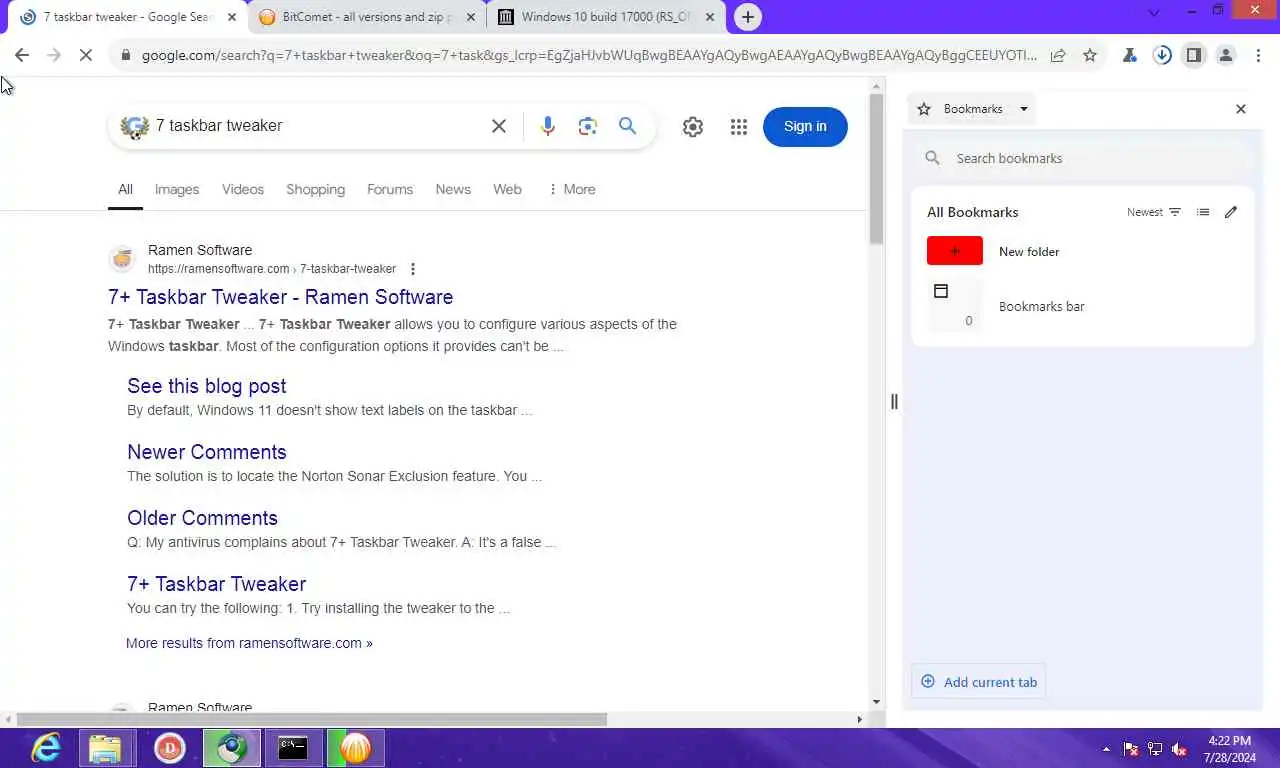Open BitComet from the taskbar
This screenshot has width=1280, height=768.
tap(355, 748)
